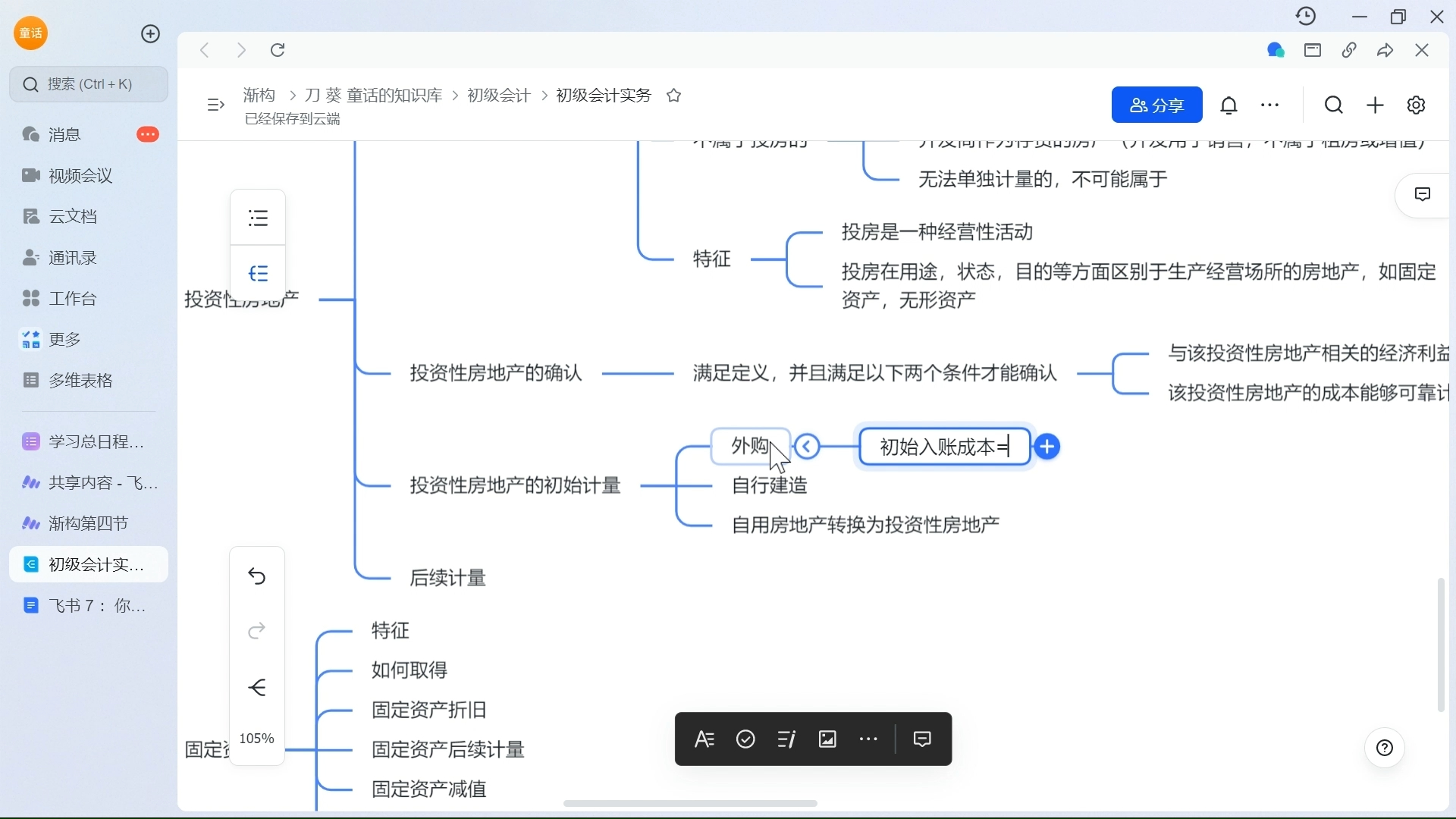Click the undo arrow
The height and width of the screenshot is (819, 1456).
258,576
